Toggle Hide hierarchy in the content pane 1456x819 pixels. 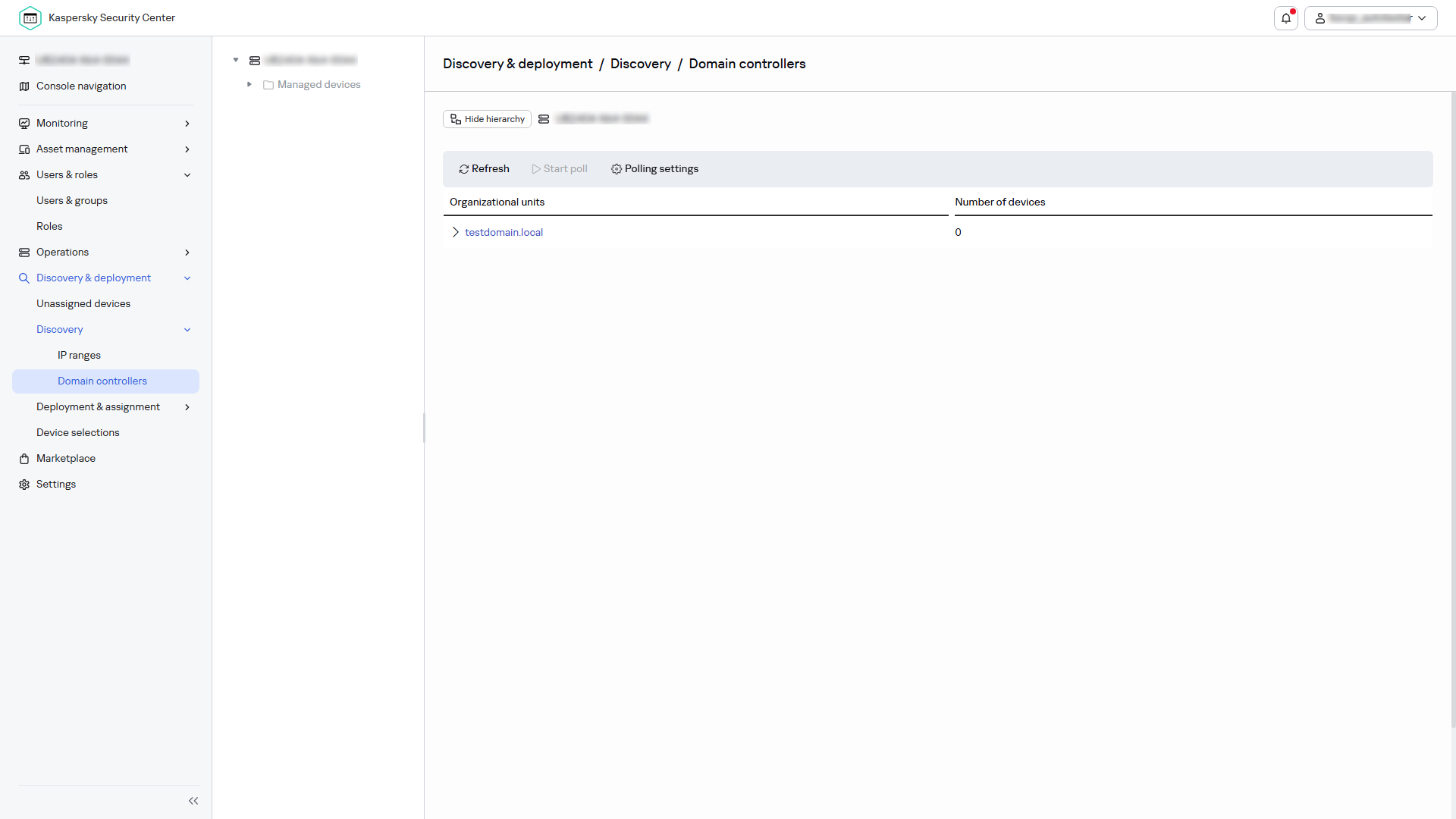487,119
